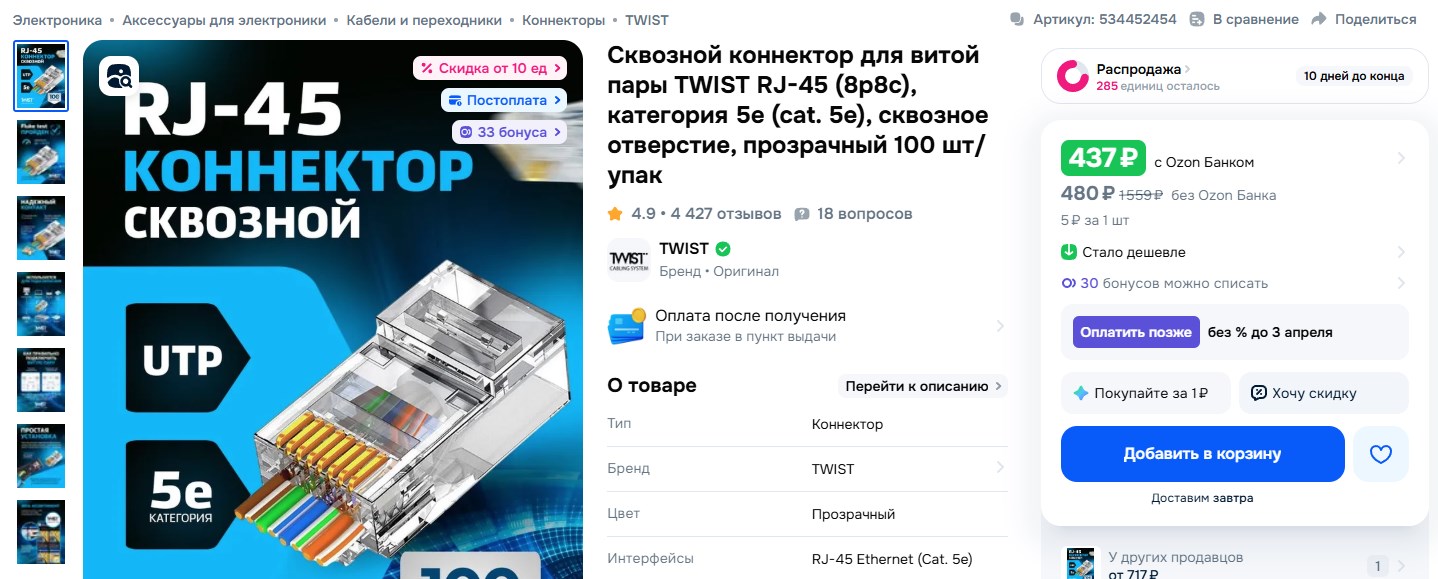Click the Хочу скидку button

[1324, 393]
